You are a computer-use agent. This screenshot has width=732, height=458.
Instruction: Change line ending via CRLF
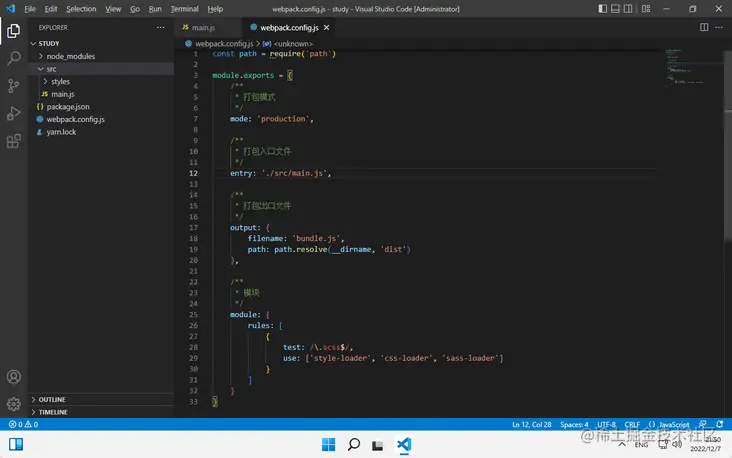(632, 424)
